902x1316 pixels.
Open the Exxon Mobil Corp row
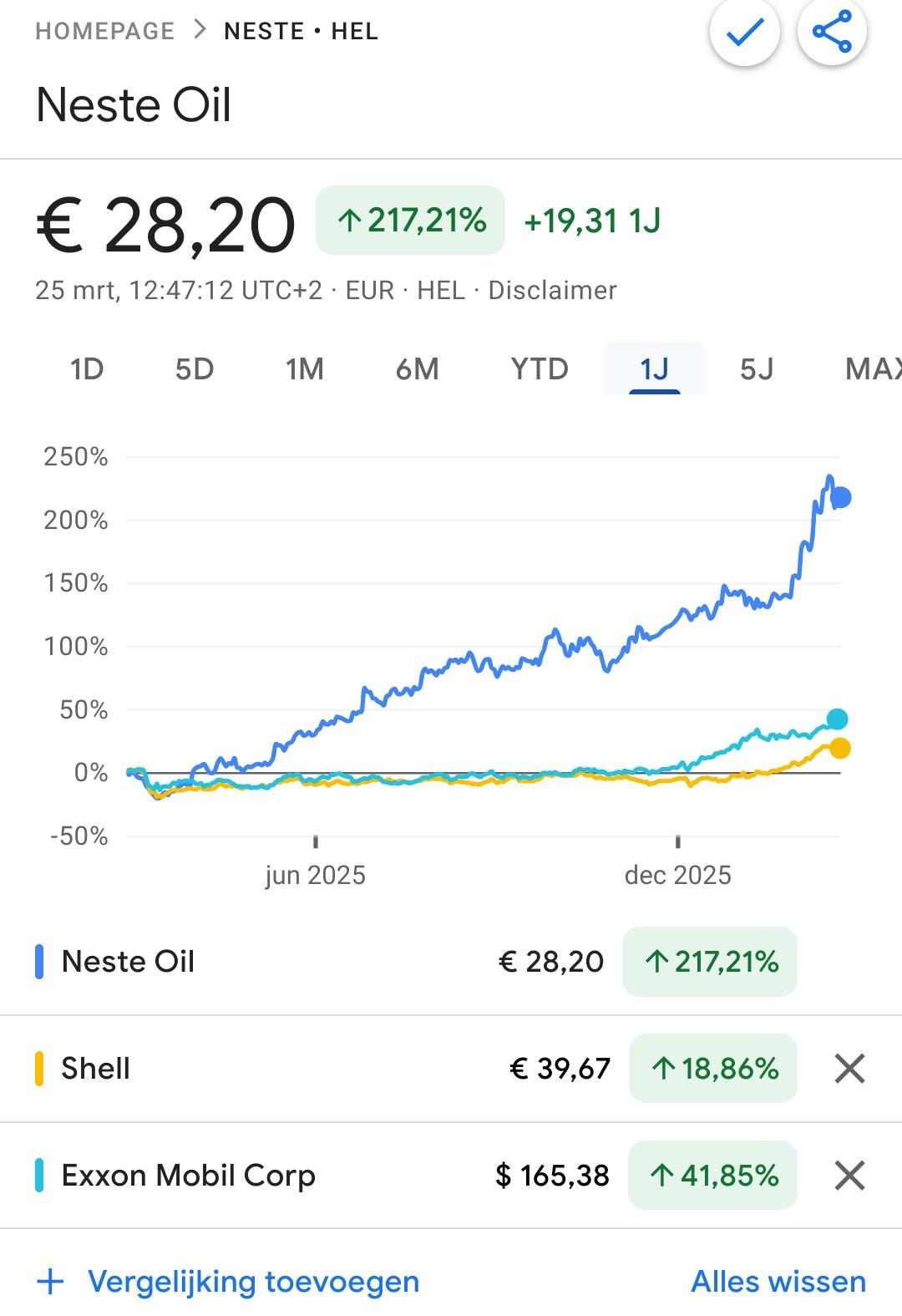pyautogui.click(x=189, y=1175)
